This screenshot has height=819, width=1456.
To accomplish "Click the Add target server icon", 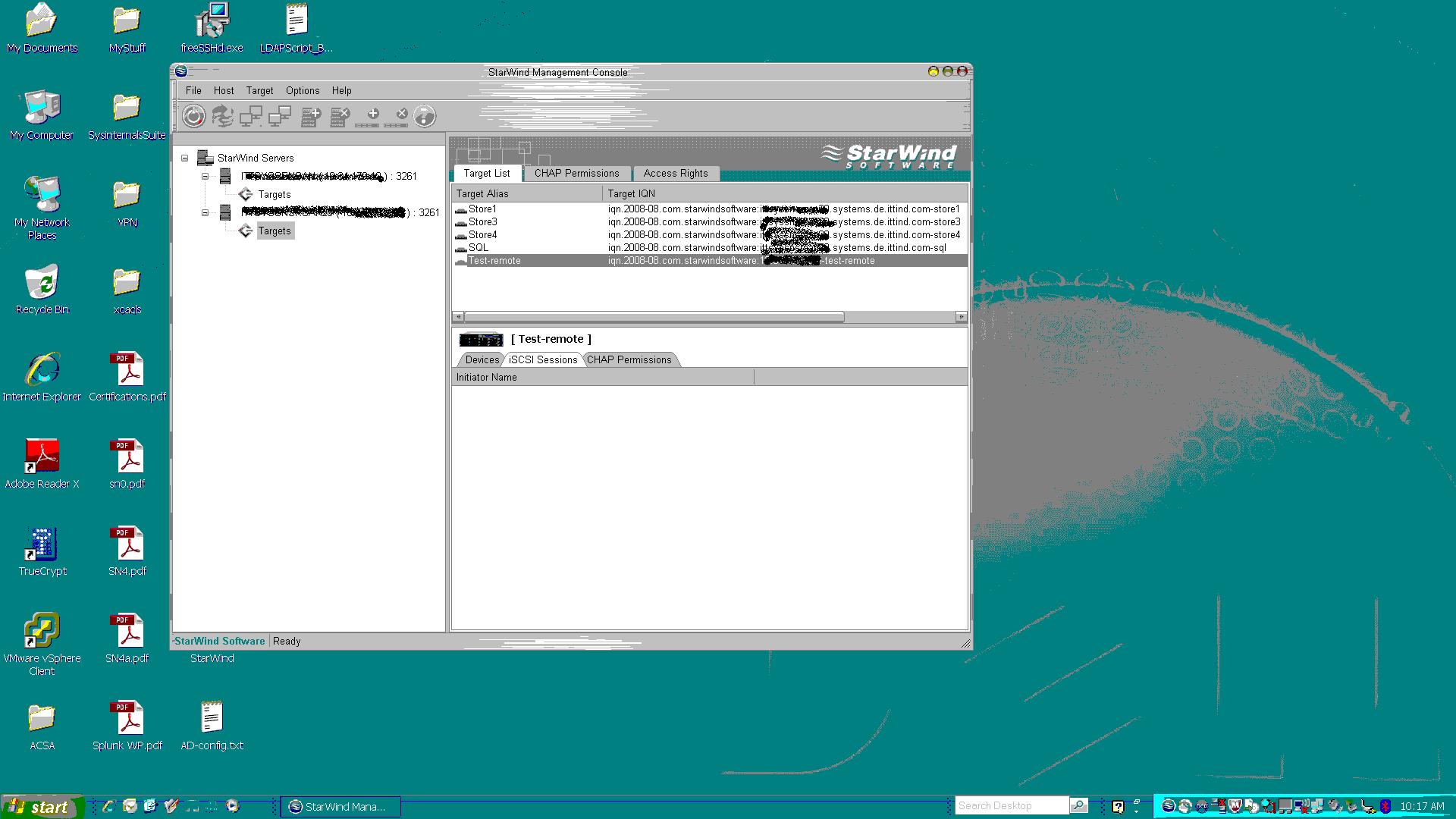I will (311, 116).
